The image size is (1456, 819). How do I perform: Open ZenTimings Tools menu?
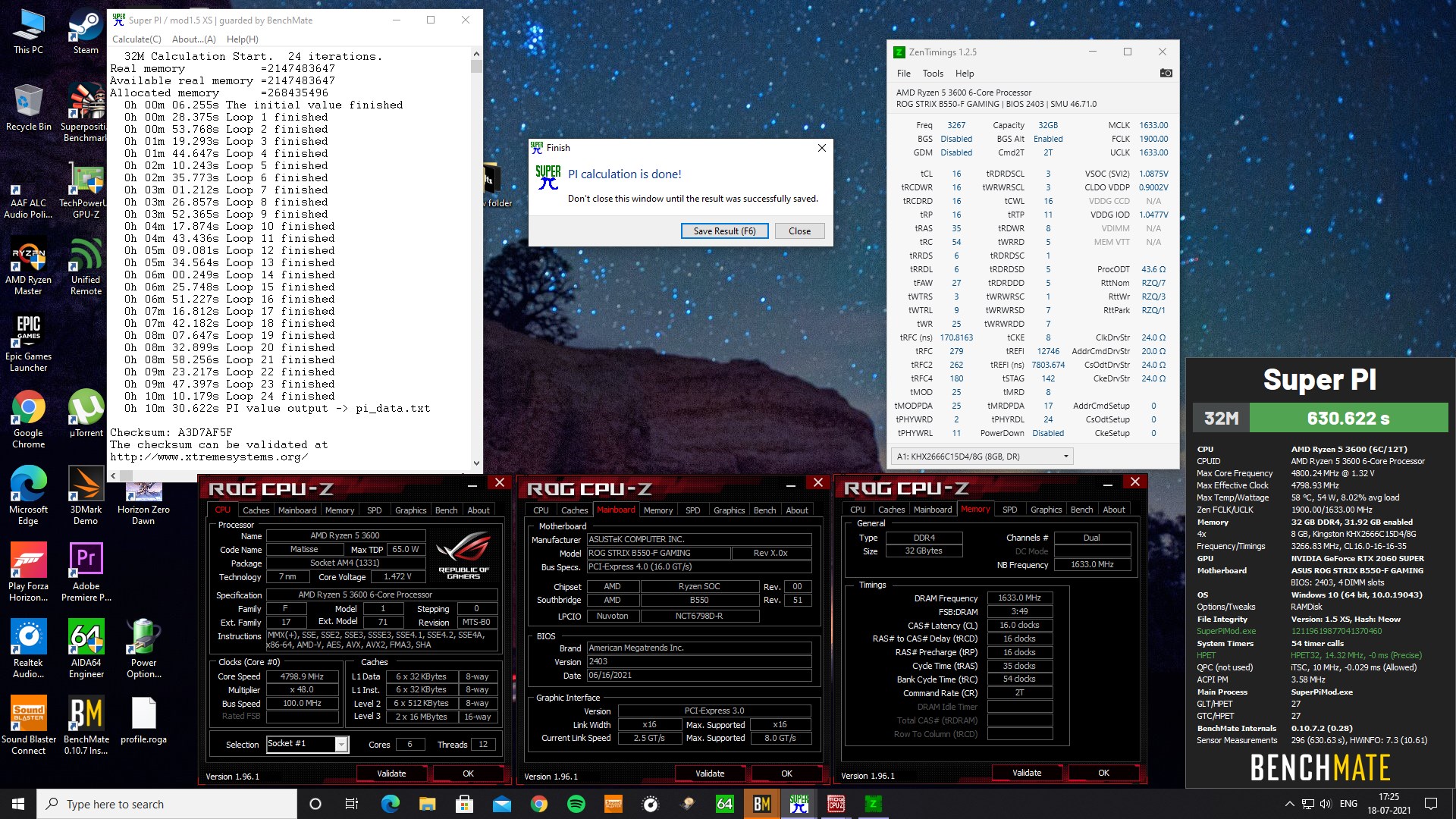[933, 74]
